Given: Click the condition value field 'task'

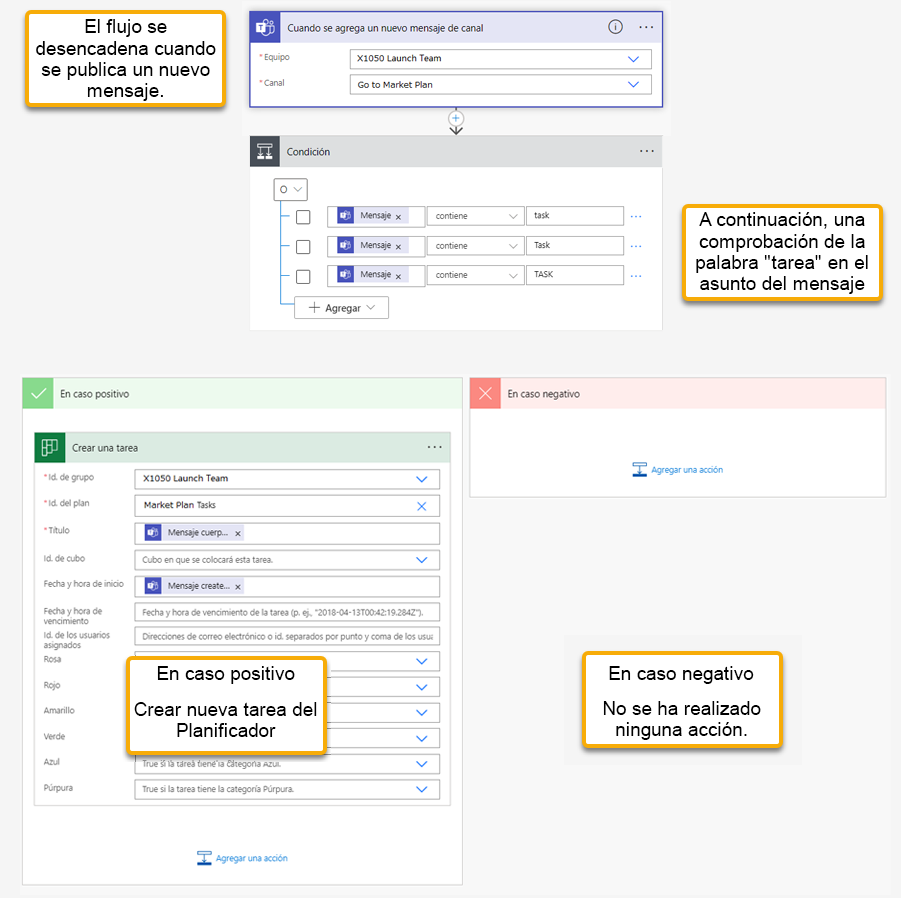Looking at the screenshot, I should click(575, 215).
